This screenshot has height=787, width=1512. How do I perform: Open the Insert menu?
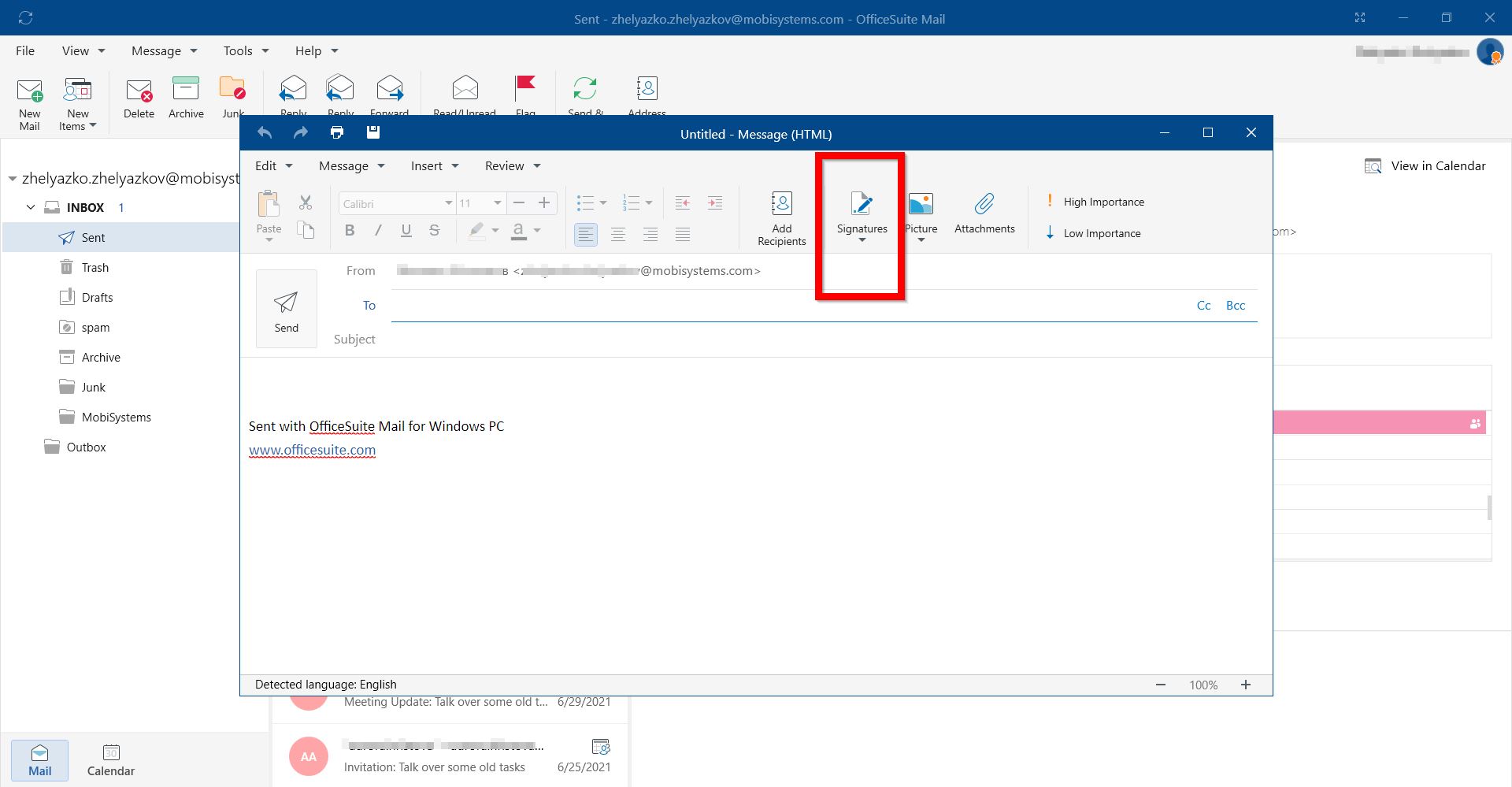(435, 165)
